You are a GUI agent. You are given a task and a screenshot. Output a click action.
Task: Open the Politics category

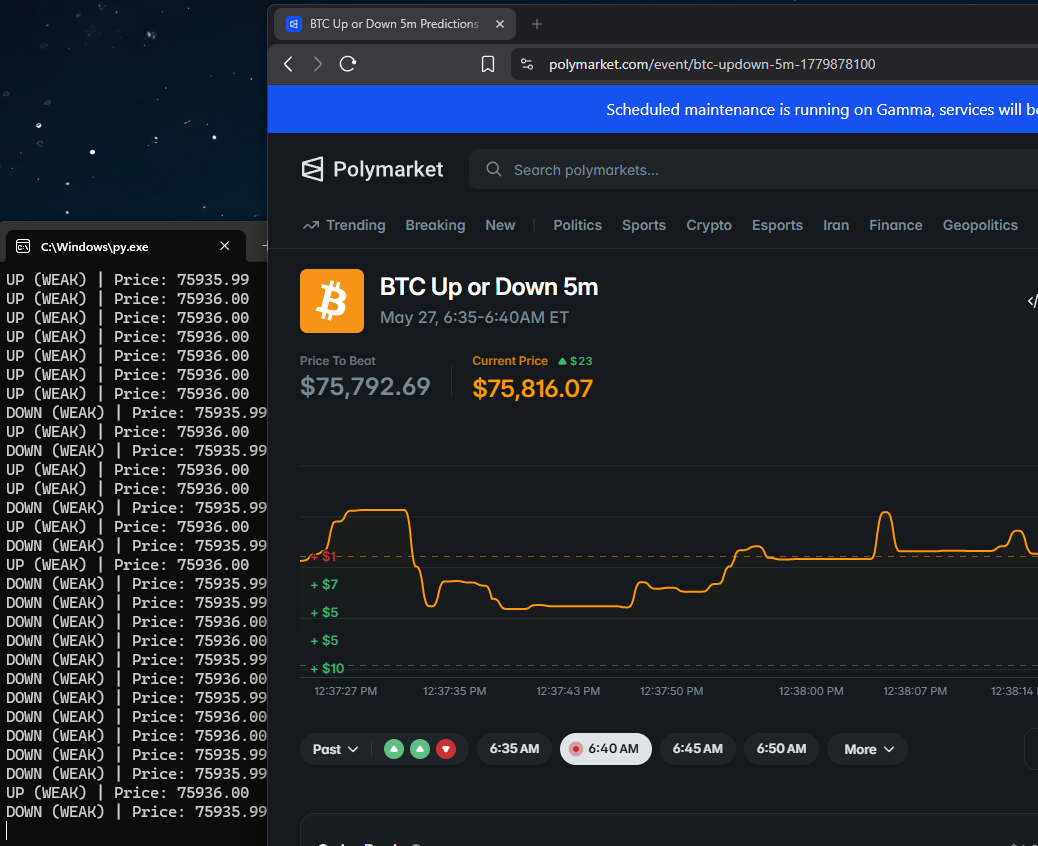[577, 225]
